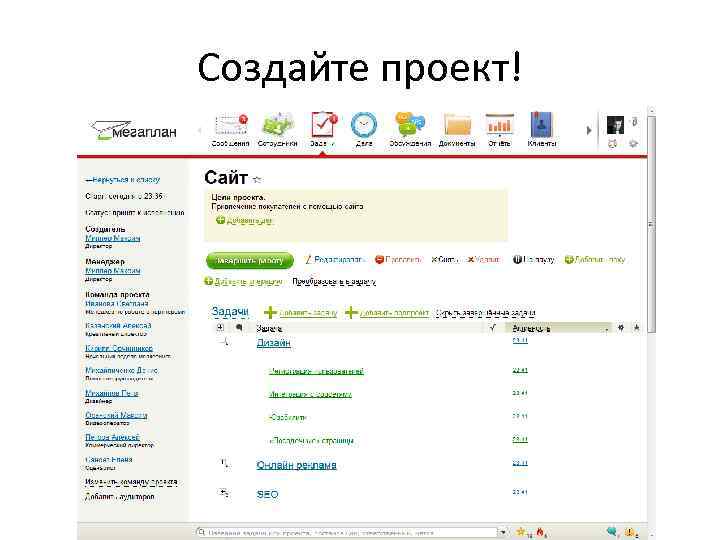Click the На паузу pause action

533,259
